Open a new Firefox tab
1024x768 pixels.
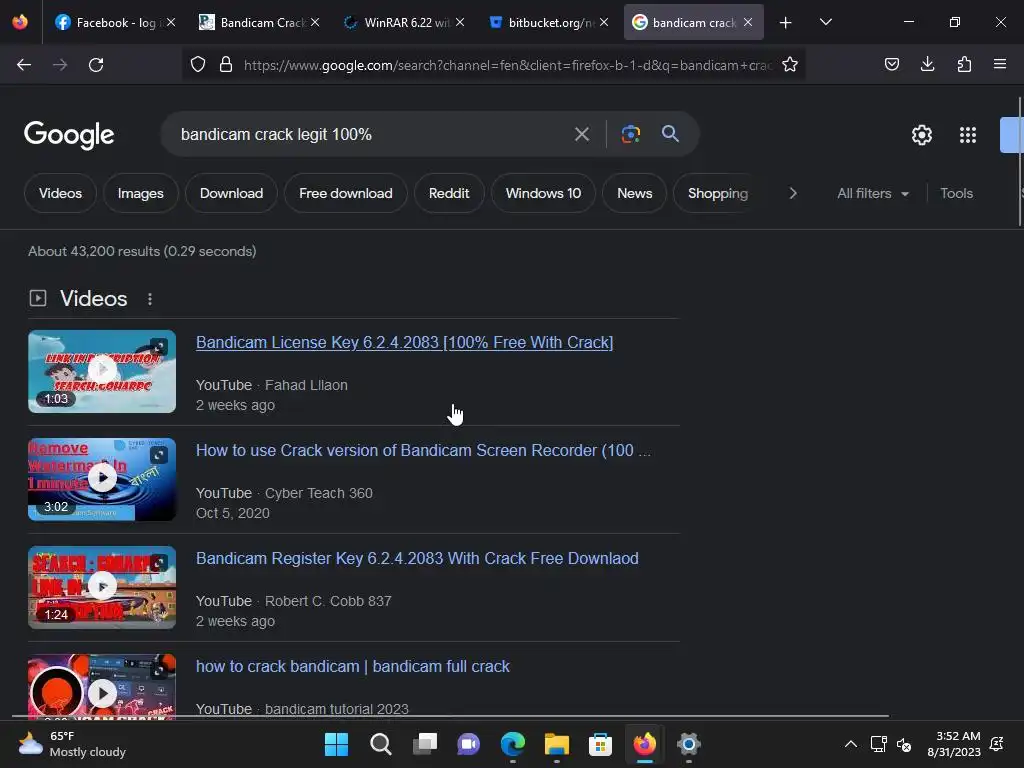[x=785, y=23]
